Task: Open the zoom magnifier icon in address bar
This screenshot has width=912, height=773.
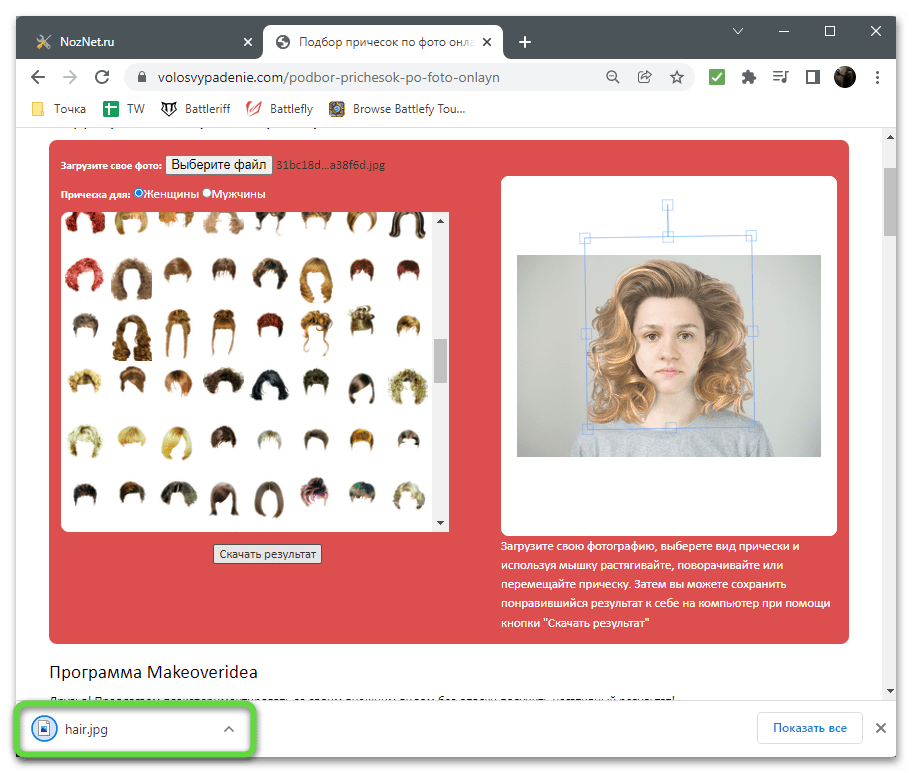Action: tap(613, 77)
